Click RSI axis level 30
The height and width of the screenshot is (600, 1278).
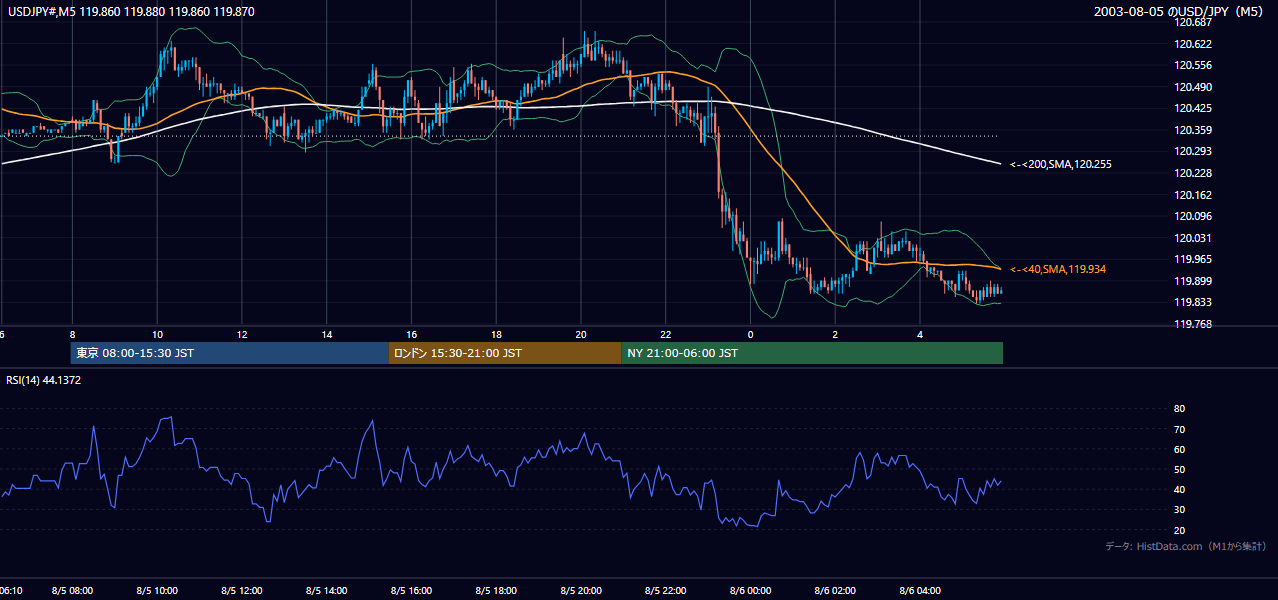[1179, 510]
